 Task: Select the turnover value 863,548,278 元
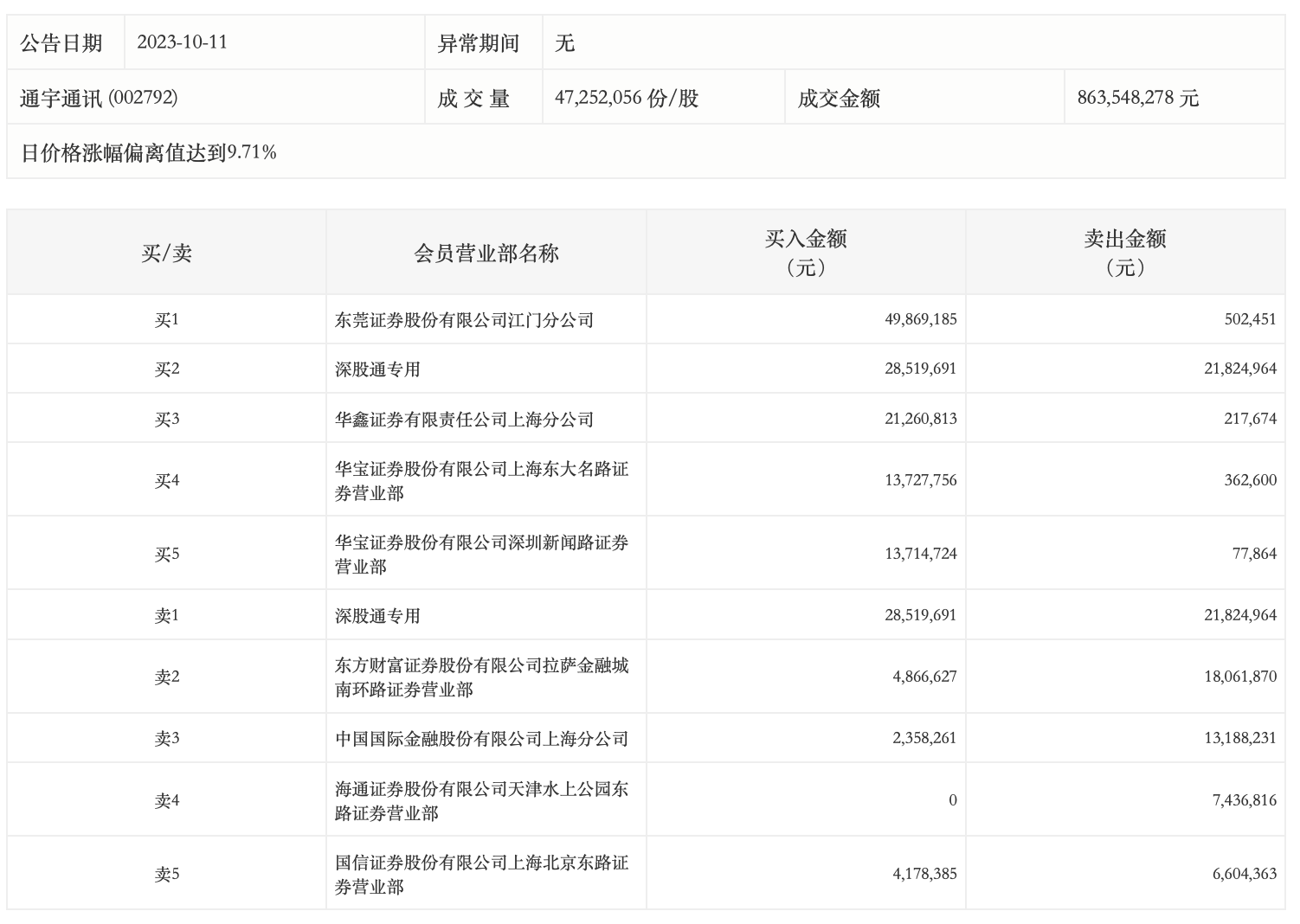(1138, 98)
